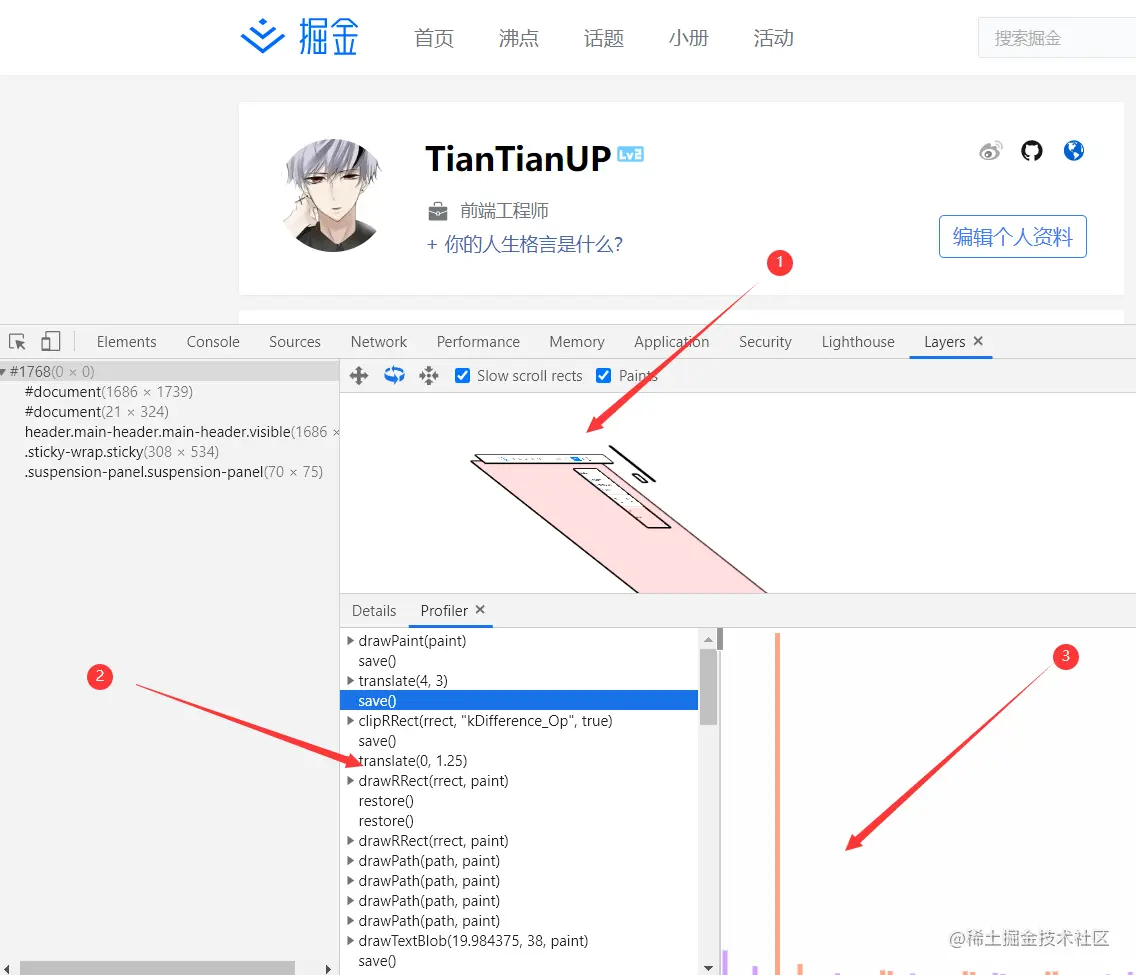Close the Profiler tab
This screenshot has height=975, width=1136.
[480, 610]
